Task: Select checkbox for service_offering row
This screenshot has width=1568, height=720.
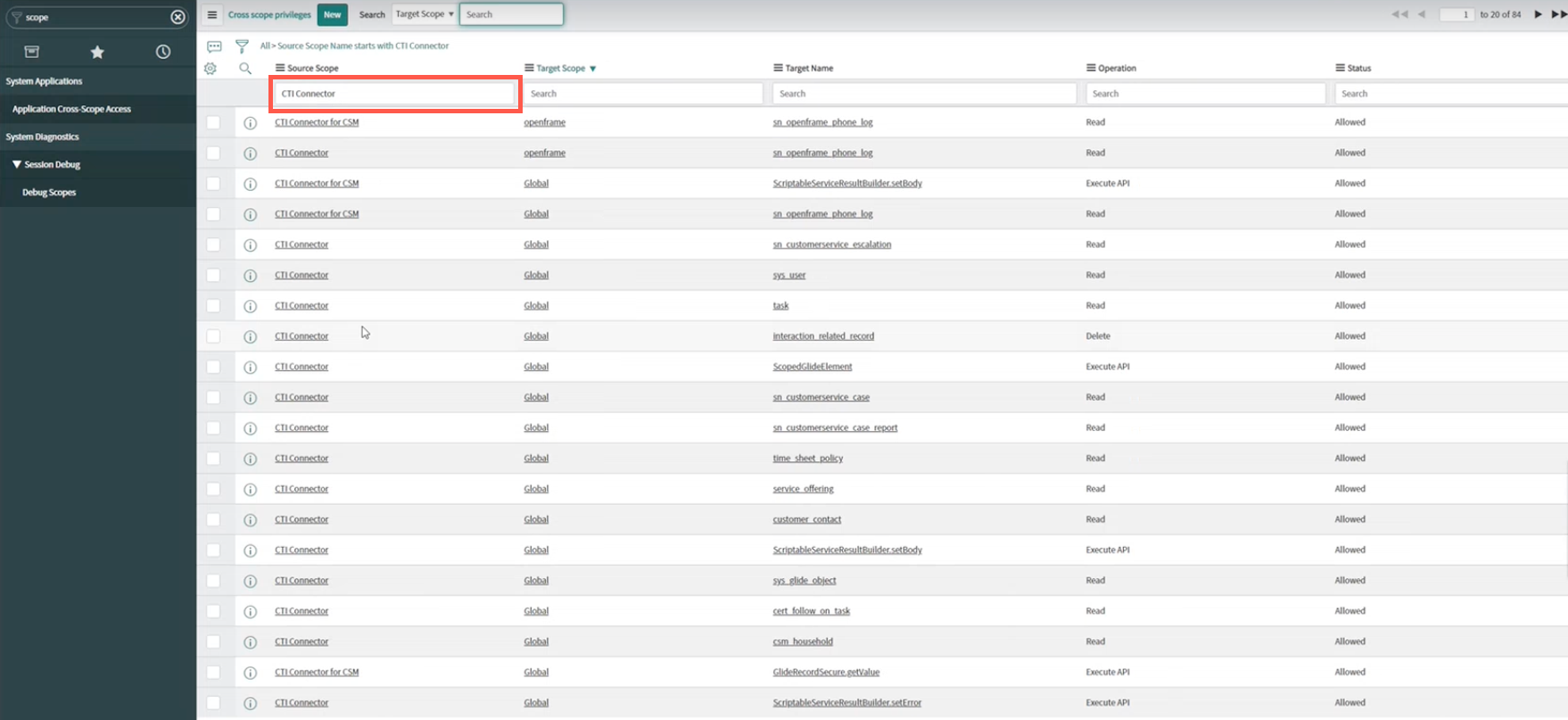Action: point(213,489)
